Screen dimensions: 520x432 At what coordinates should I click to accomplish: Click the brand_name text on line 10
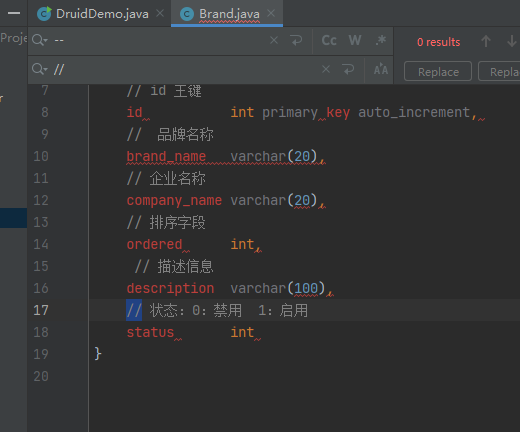[x=166, y=156]
